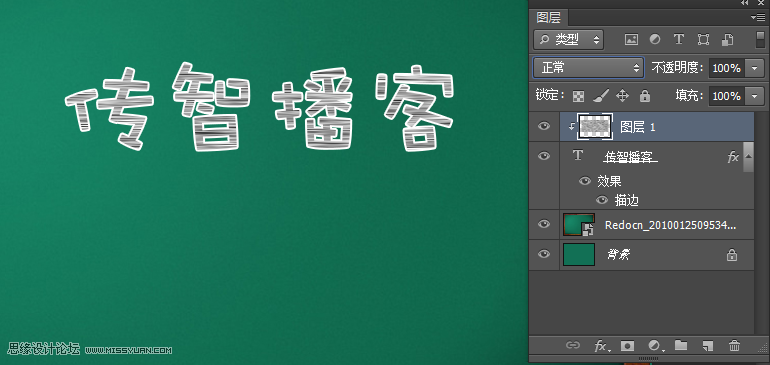Create new fill or adjustment layer icon
Screen dimensions: 770x365
pyautogui.click(x=655, y=346)
